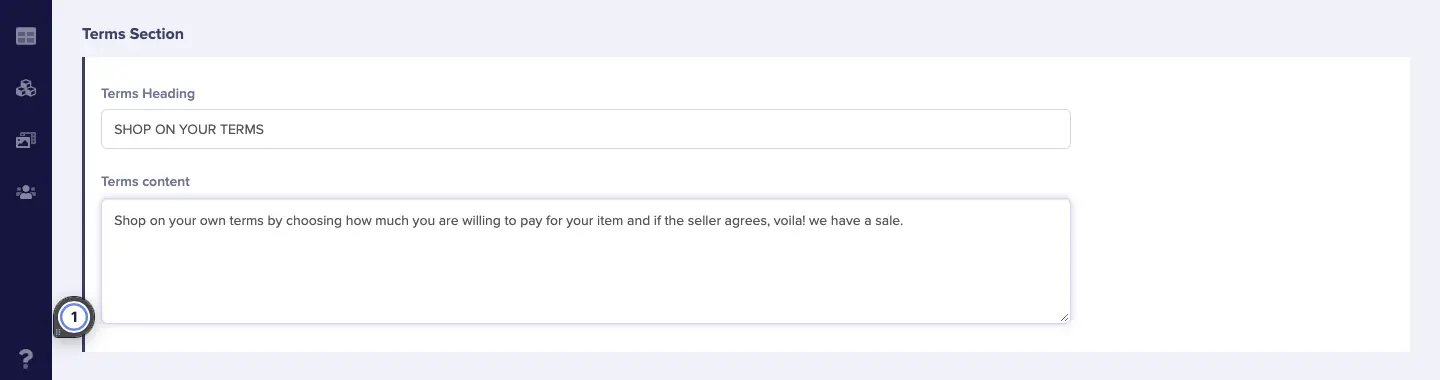Click the Terms content label
This screenshot has width=1440, height=380.
coord(146,181)
